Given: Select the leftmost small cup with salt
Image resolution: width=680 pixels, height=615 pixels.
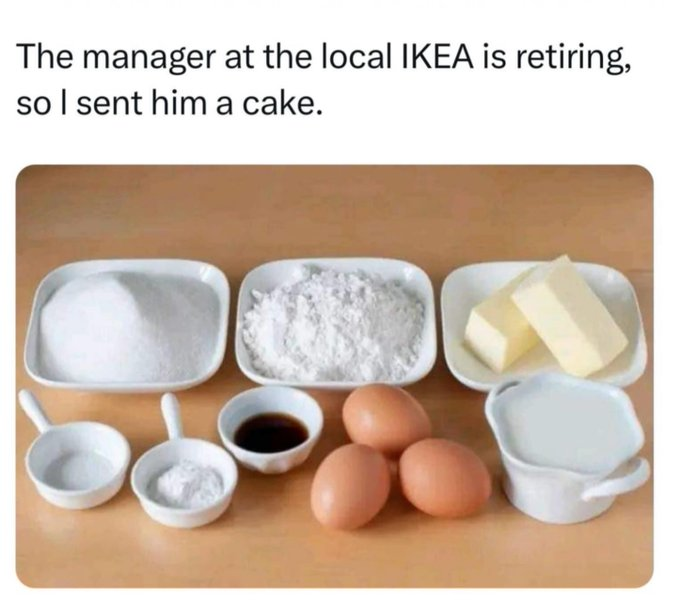Looking at the screenshot, I should point(78,464).
